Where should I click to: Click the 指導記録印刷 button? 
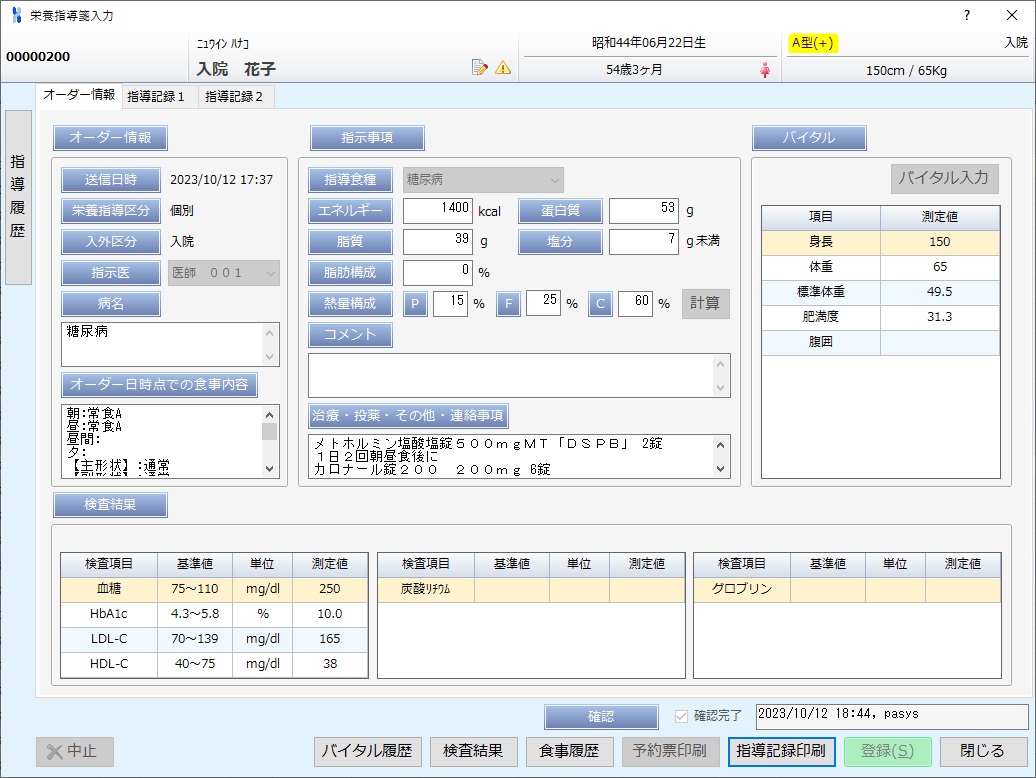pos(781,751)
